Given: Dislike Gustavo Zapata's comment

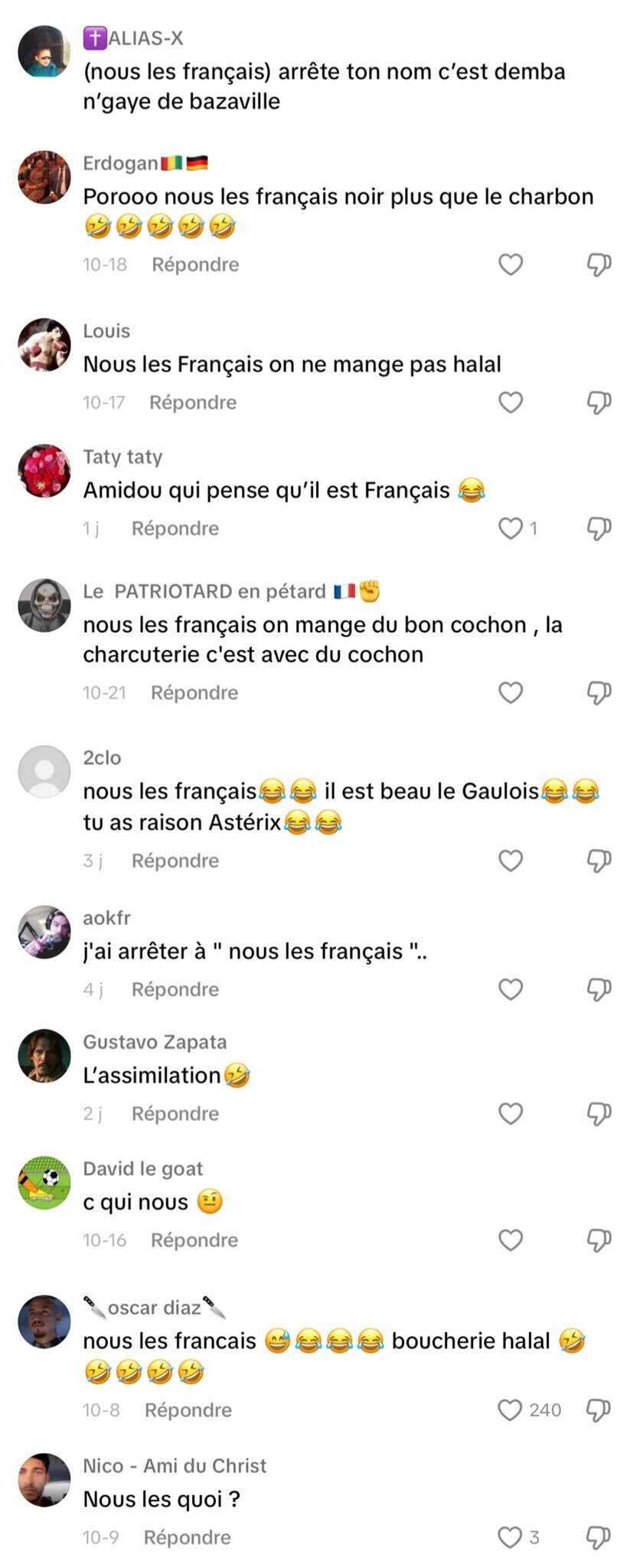Looking at the screenshot, I should coord(599,1114).
